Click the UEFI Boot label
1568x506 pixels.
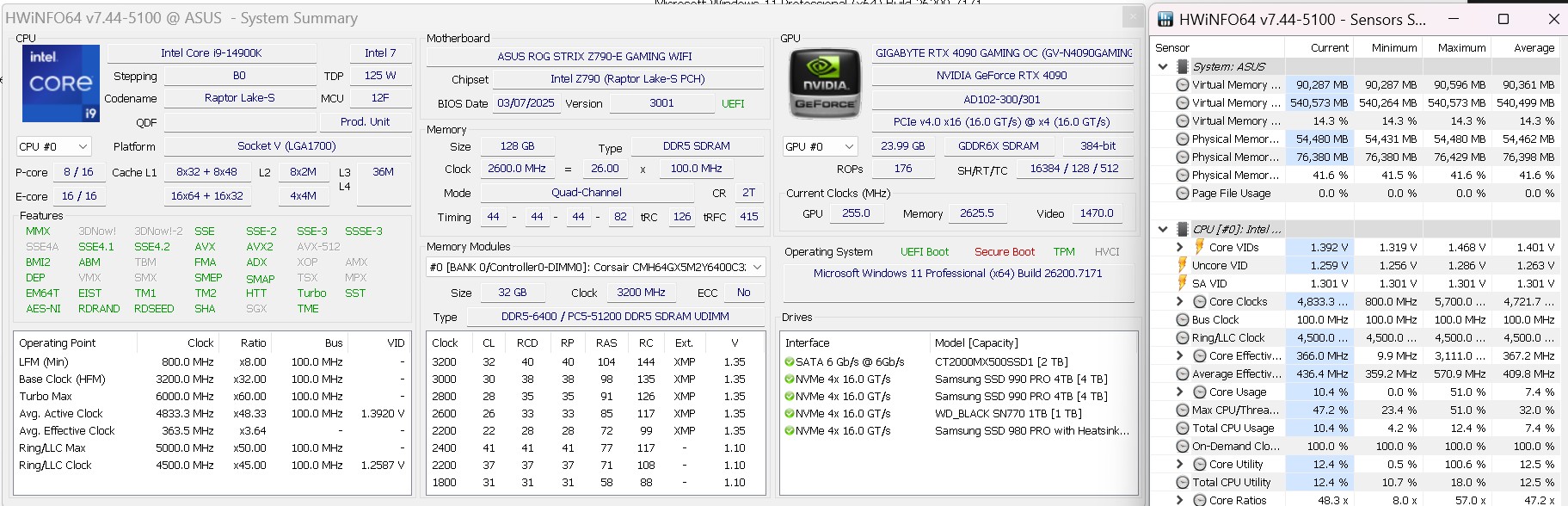(x=925, y=252)
